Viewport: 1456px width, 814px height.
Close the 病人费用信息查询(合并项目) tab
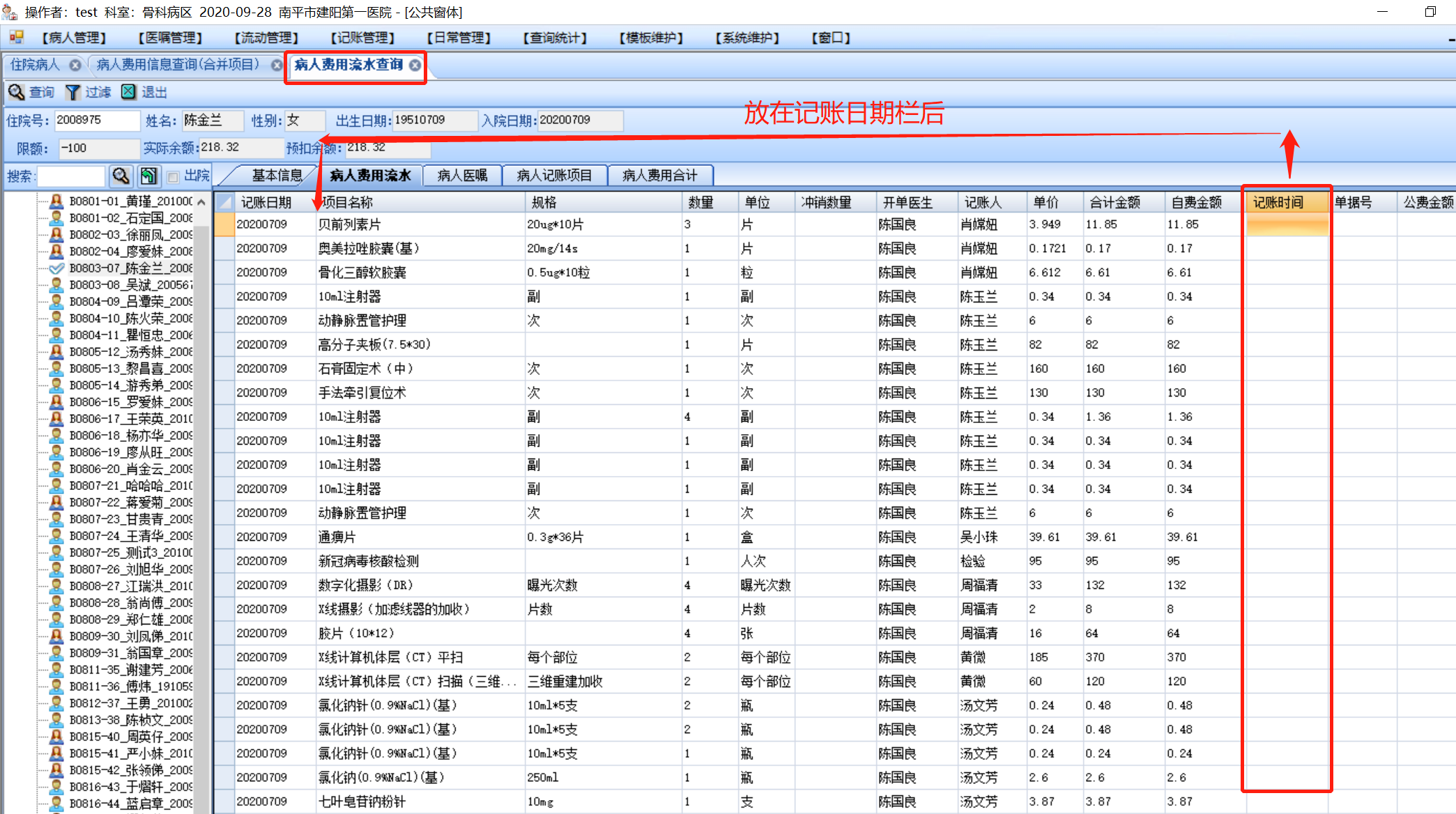pos(277,65)
